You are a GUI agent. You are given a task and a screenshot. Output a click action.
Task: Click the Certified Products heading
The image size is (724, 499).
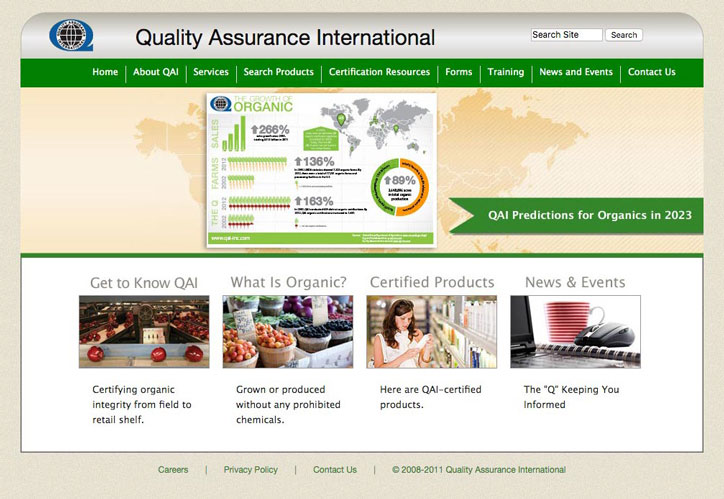click(x=432, y=282)
